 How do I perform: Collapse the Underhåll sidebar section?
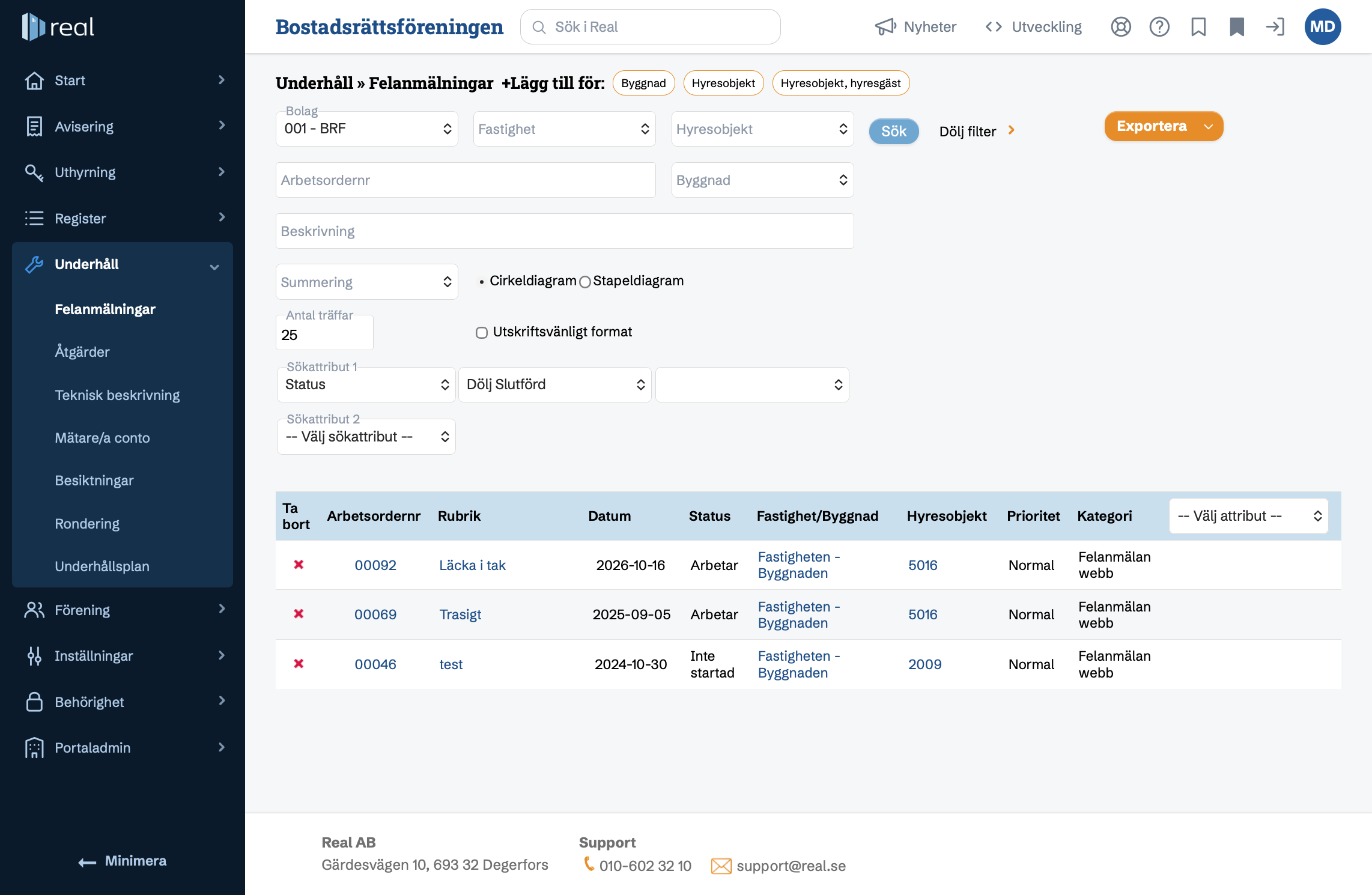tap(123, 264)
